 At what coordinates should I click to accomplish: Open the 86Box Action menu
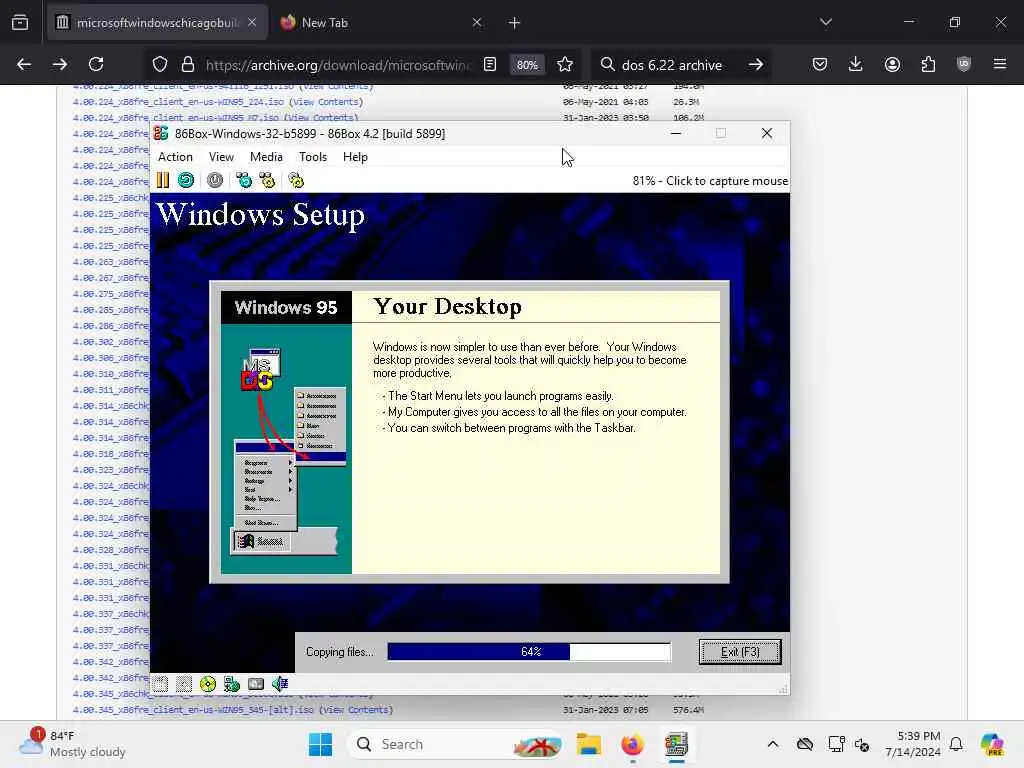[x=175, y=157]
